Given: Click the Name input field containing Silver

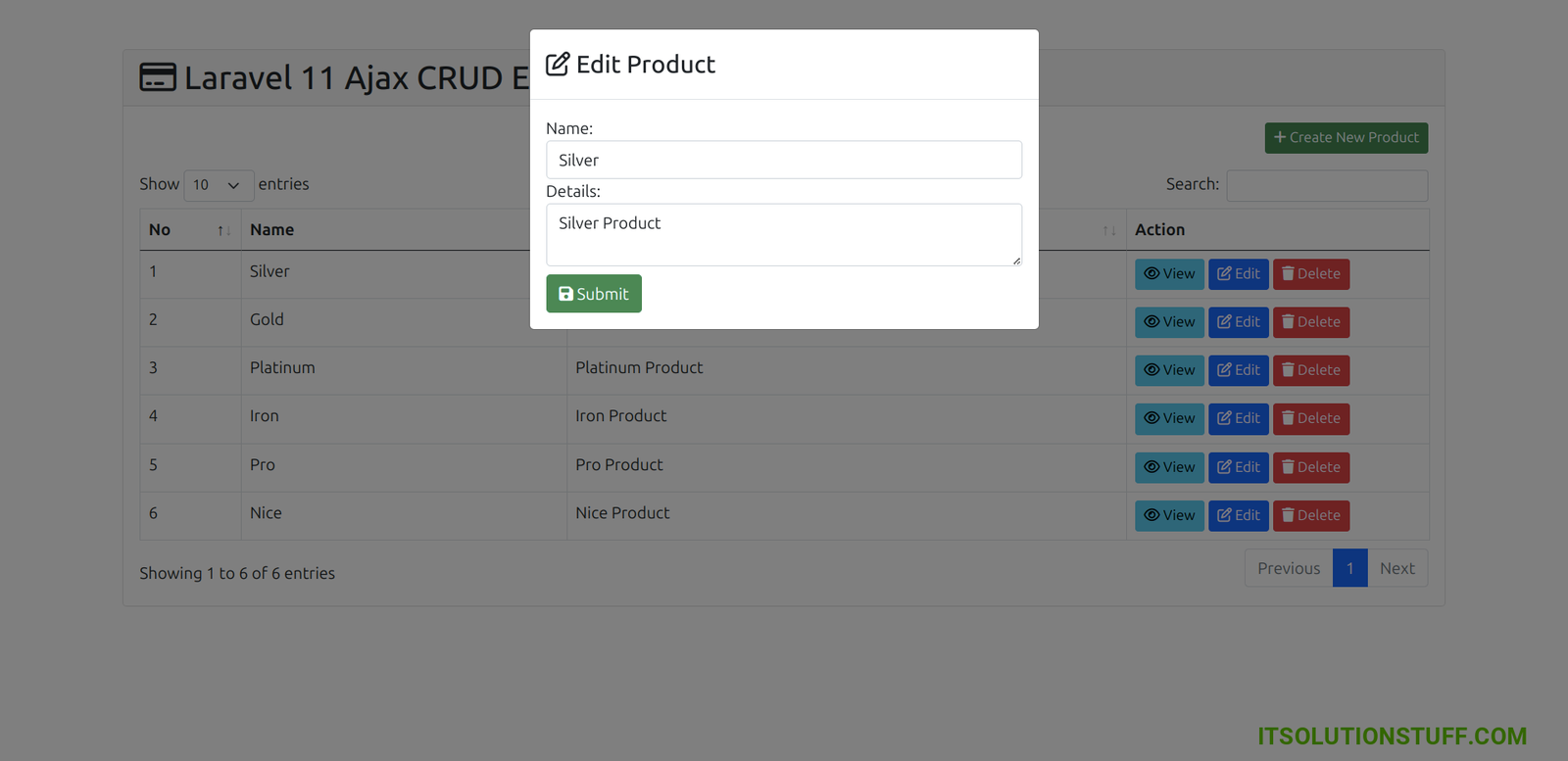Looking at the screenshot, I should 783,160.
